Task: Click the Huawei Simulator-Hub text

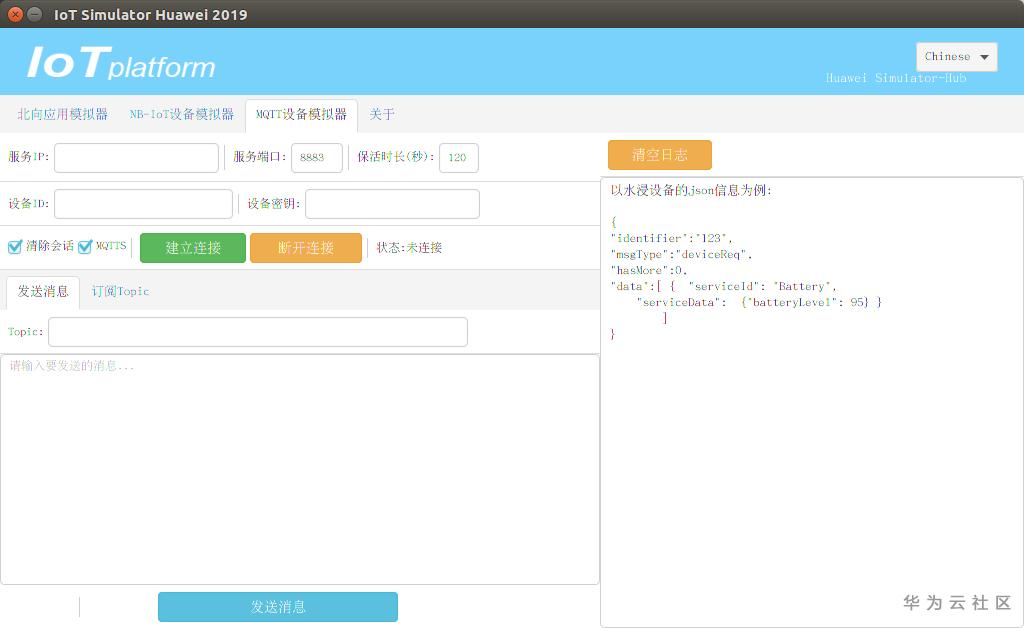Action: [896, 78]
